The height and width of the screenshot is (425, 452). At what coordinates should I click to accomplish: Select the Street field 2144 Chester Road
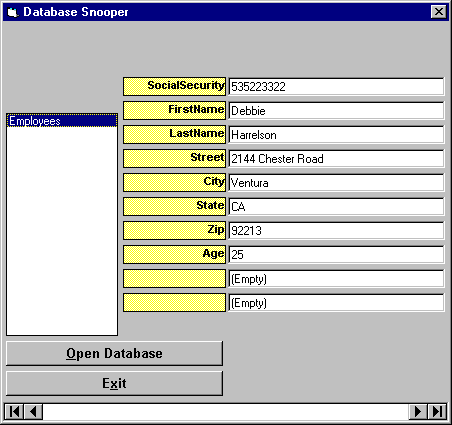tap(336, 159)
